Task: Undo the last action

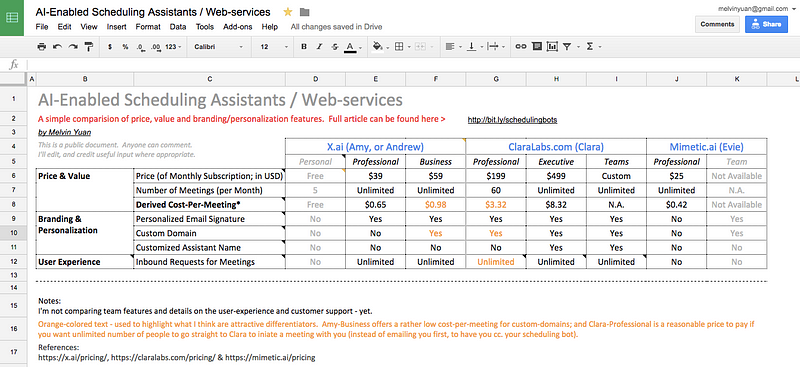Action: click(57, 46)
